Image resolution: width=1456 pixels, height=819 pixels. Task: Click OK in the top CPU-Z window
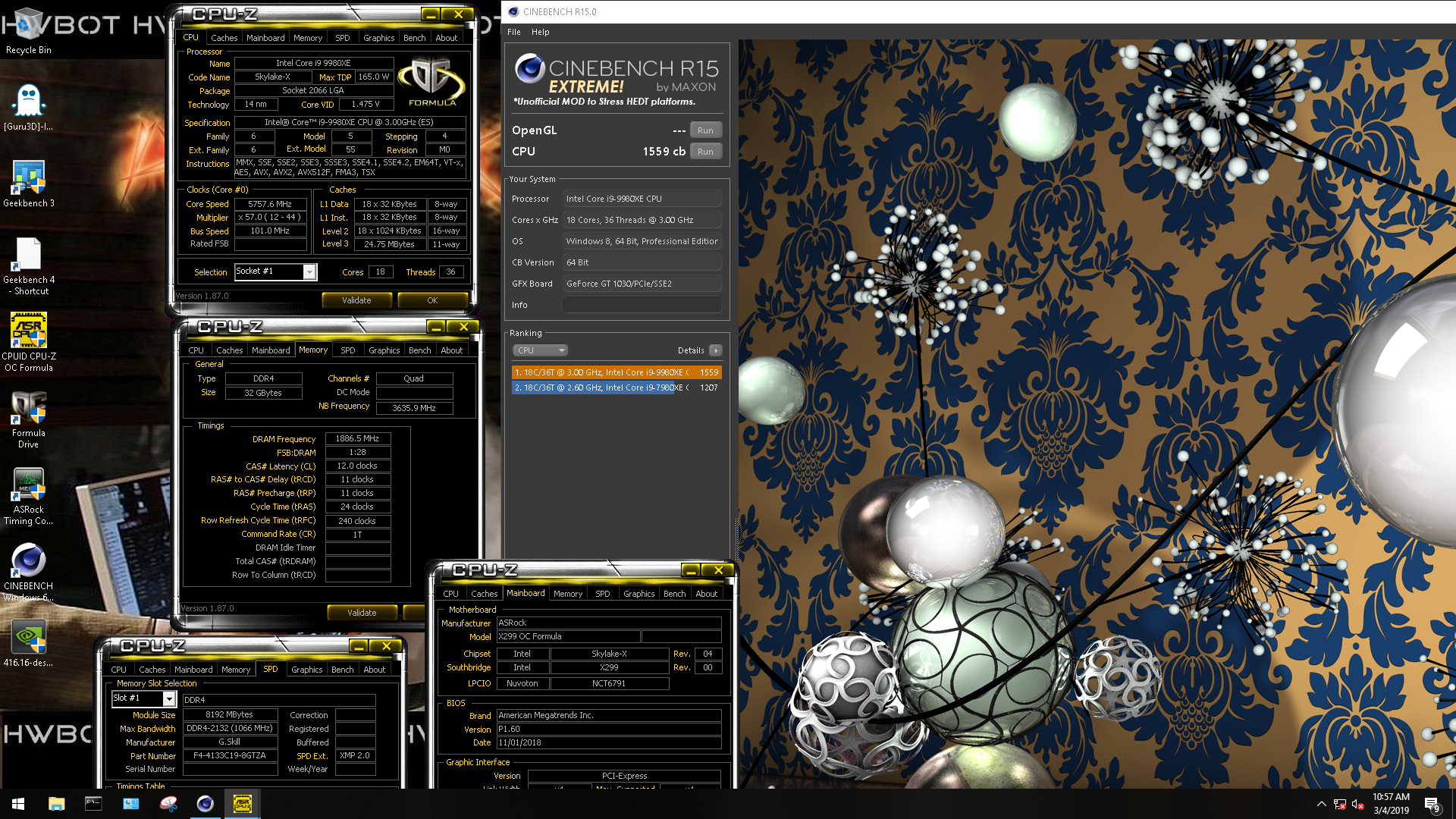432,300
